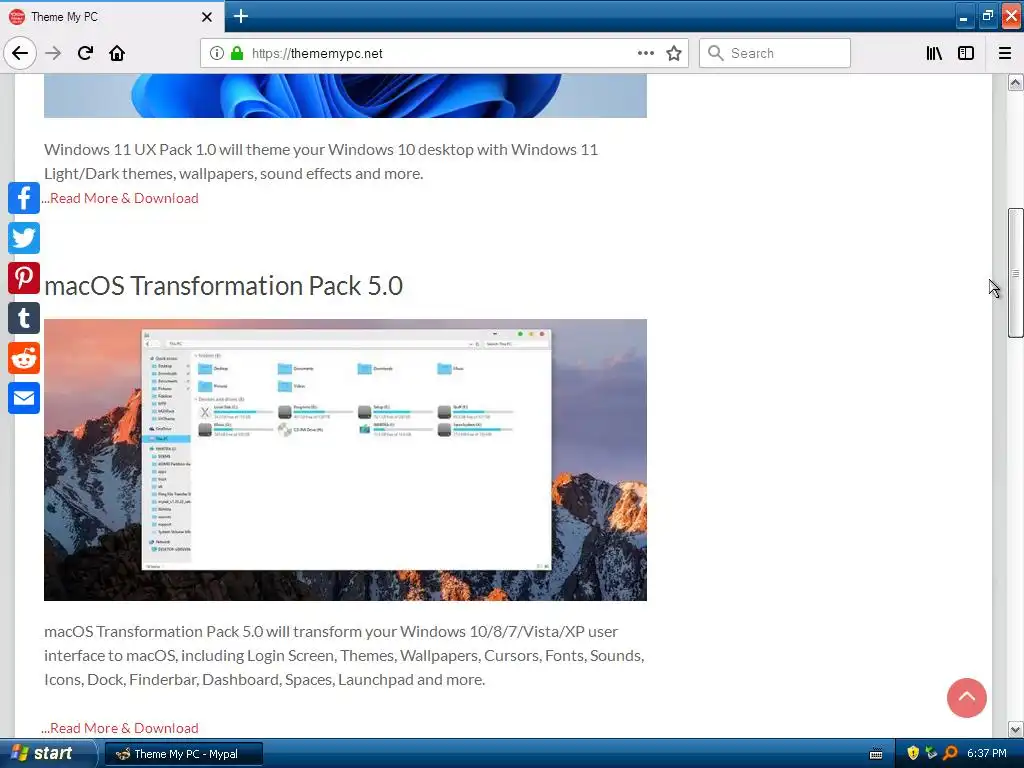Click the blue Windows 11 wallpaper image
The height and width of the screenshot is (768, 1024).
(345, 96)
